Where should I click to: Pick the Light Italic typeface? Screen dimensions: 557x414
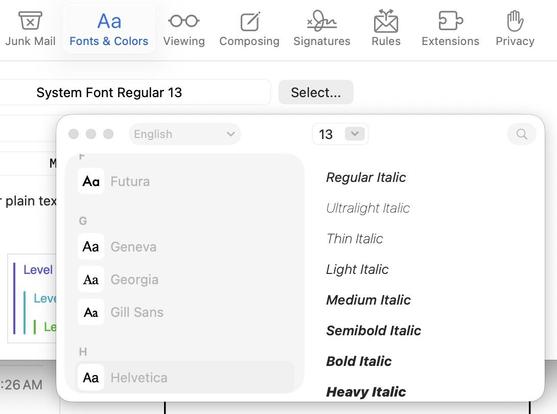tap(357, 269)
